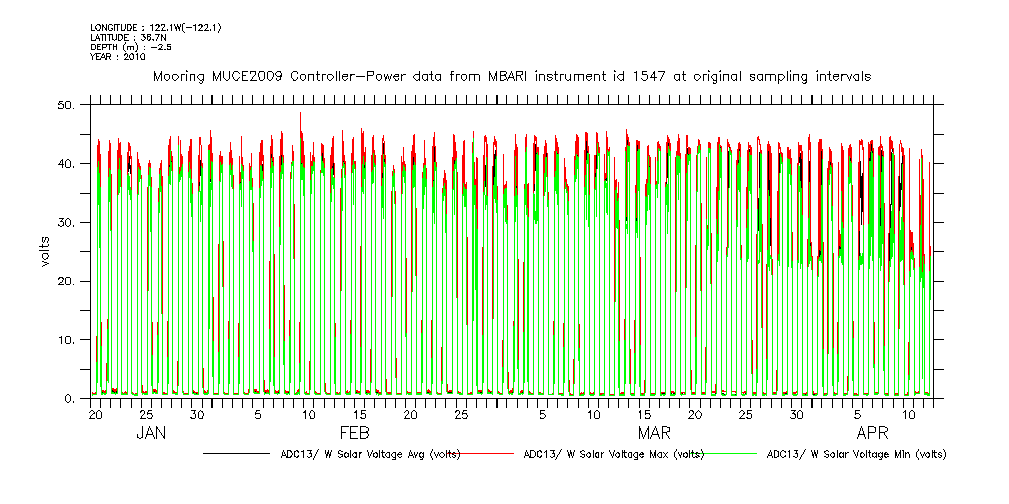Select the FEB month label

pos(355,433)
